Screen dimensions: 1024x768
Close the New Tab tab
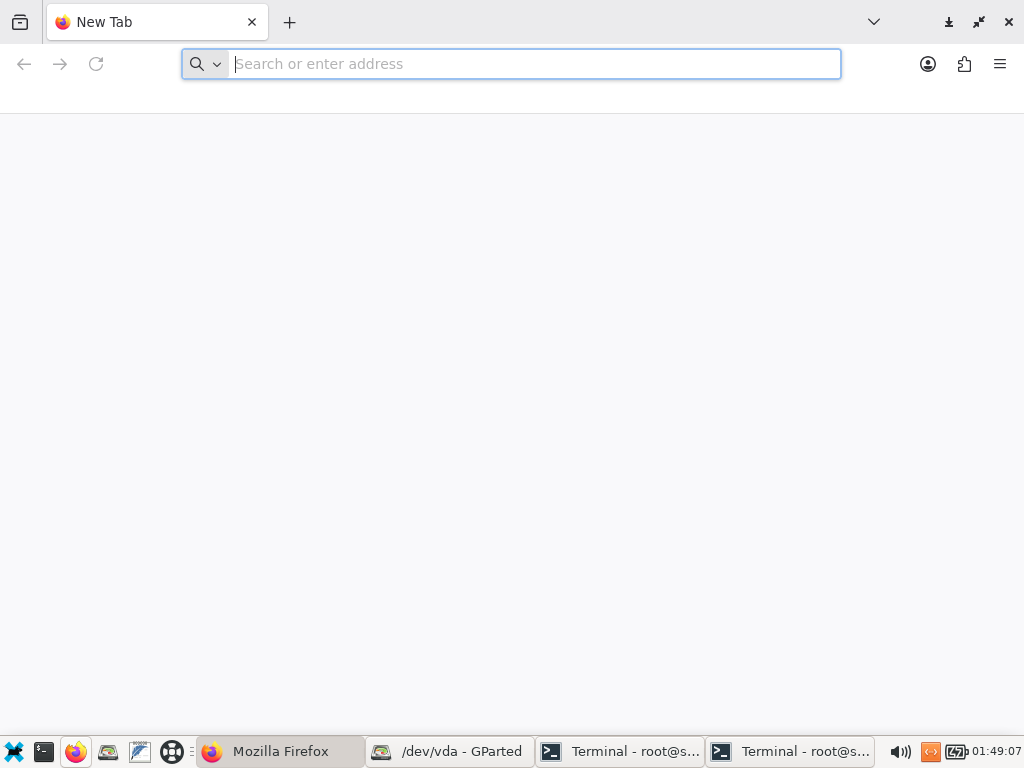click(252, 22)
